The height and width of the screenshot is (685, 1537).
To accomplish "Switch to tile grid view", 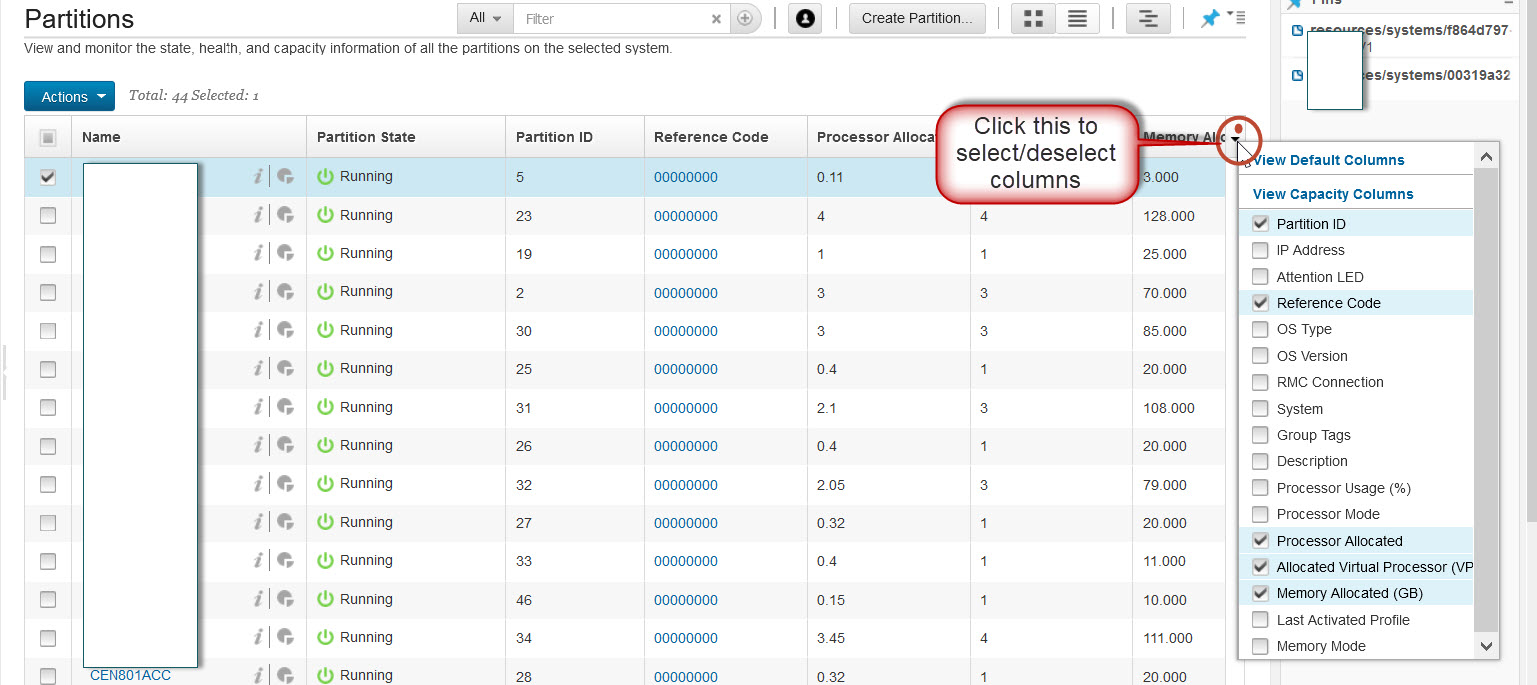I will click(x=1034, y=19).
